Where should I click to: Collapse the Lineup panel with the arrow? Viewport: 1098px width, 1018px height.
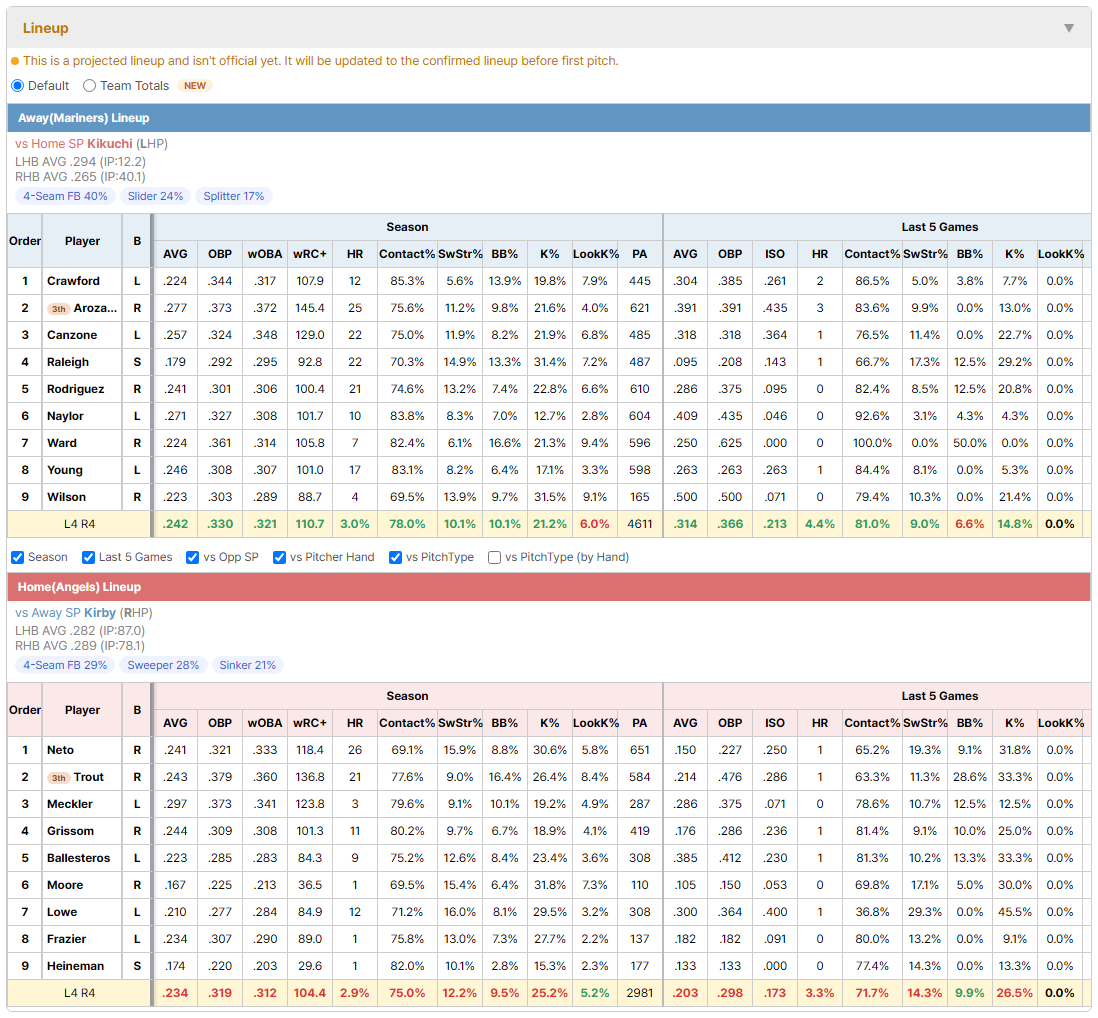click(1069, 28)
